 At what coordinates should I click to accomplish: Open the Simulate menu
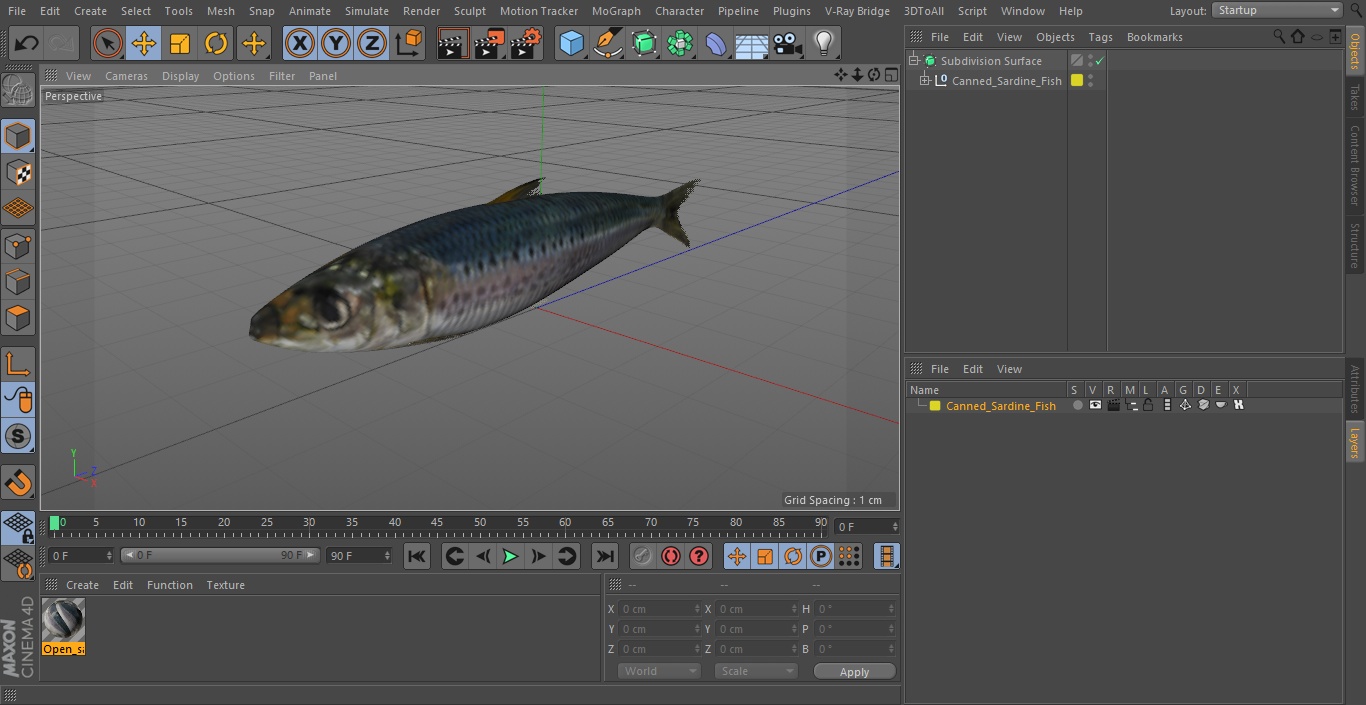[367, 11]
